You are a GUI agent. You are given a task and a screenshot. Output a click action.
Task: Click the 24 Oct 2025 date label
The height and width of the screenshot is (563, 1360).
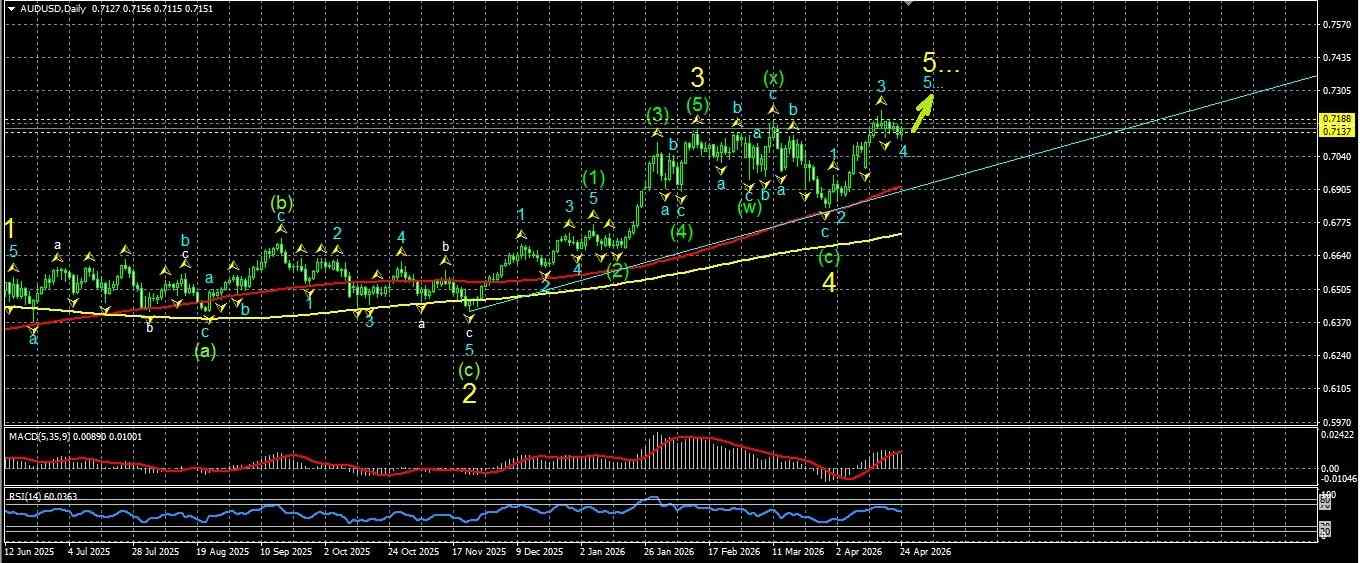[414, 551]
